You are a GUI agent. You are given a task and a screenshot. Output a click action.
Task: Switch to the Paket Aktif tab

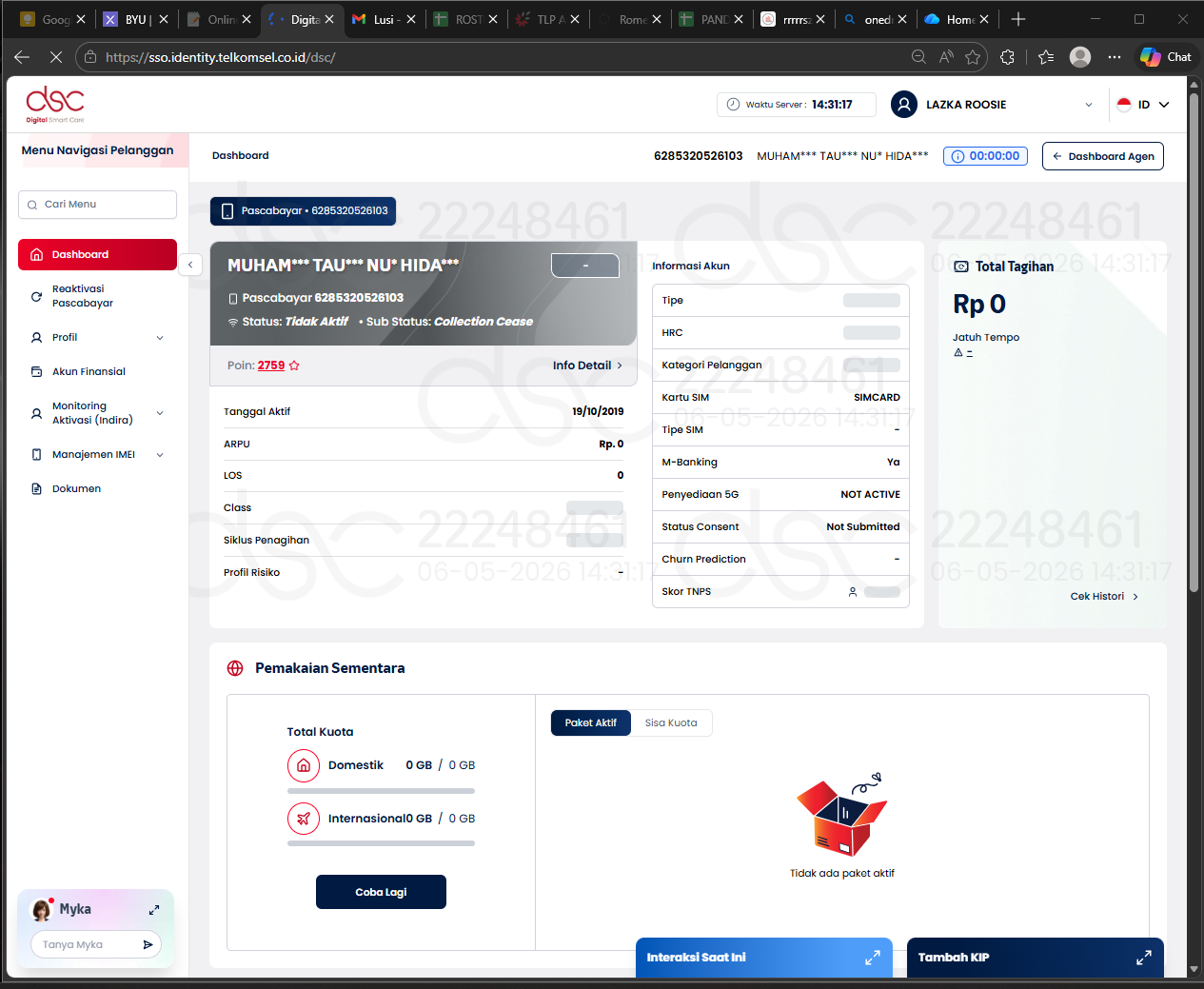coord(591,723)
